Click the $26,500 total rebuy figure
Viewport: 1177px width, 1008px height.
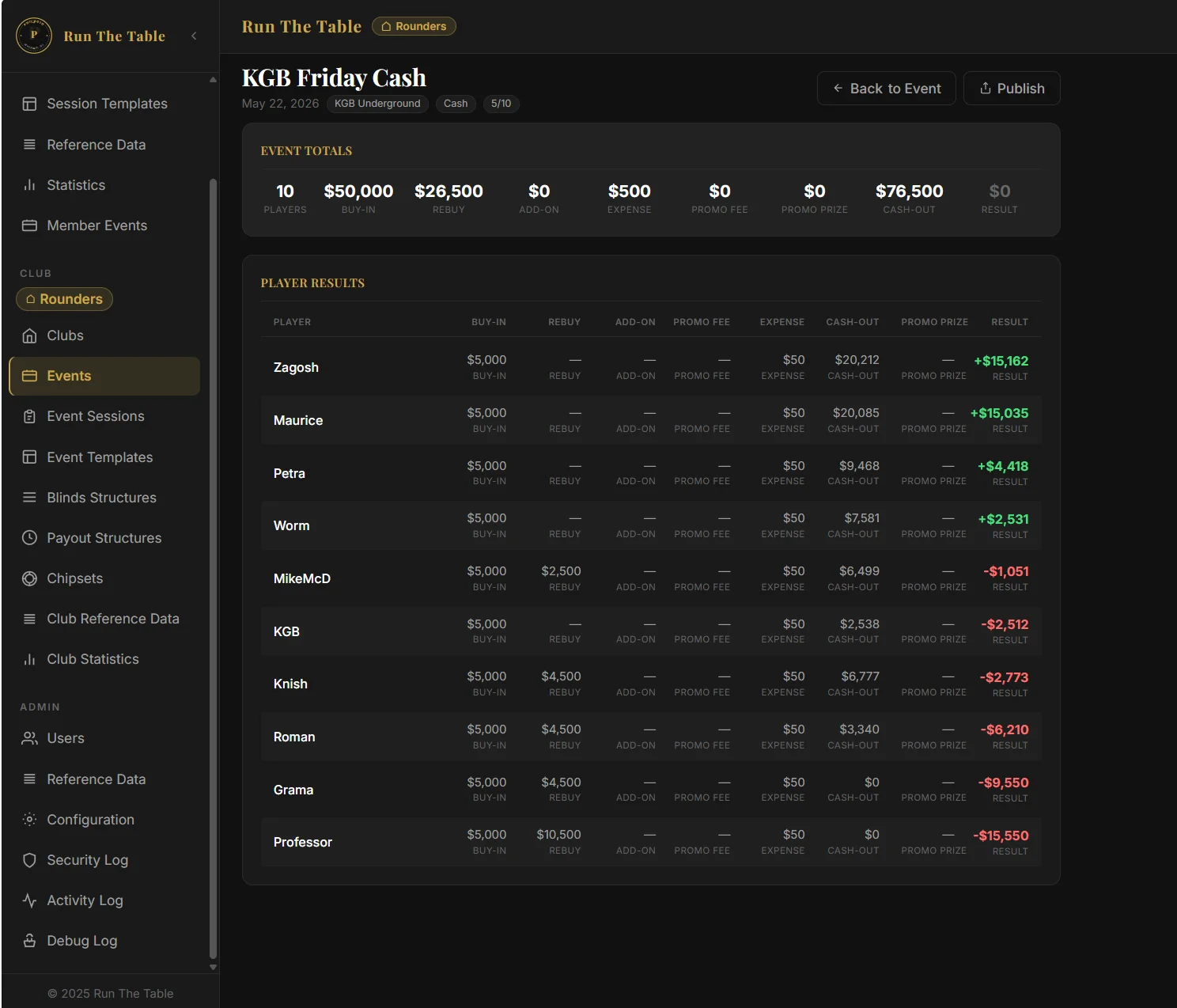point(448,191)
